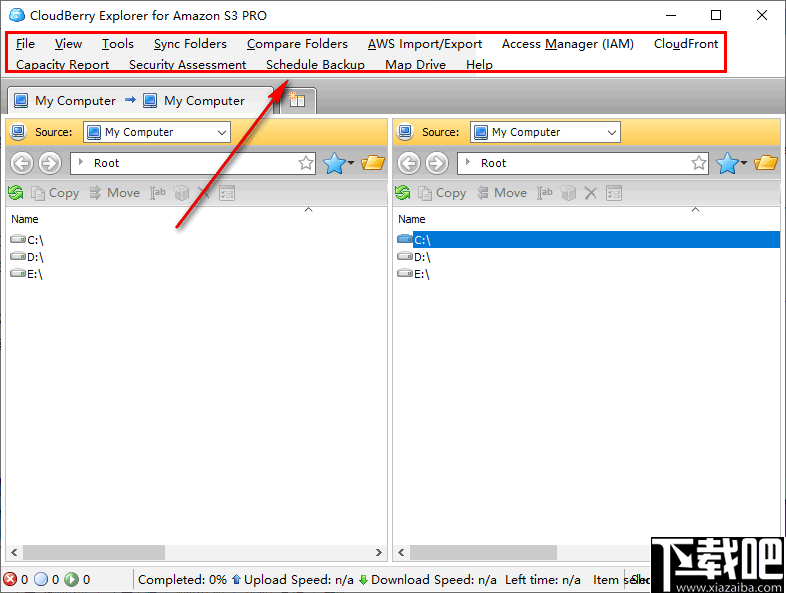
Task: Go forward in the left pane
Action: (x=50, y=163)
